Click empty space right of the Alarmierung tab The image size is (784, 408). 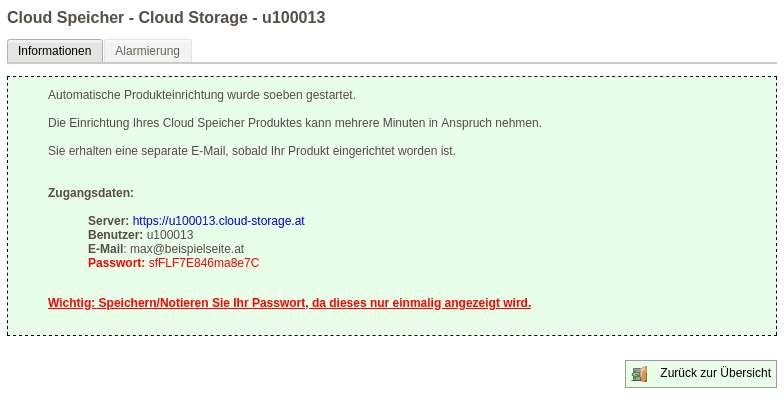pyautogui.click(x=480, y=51)
